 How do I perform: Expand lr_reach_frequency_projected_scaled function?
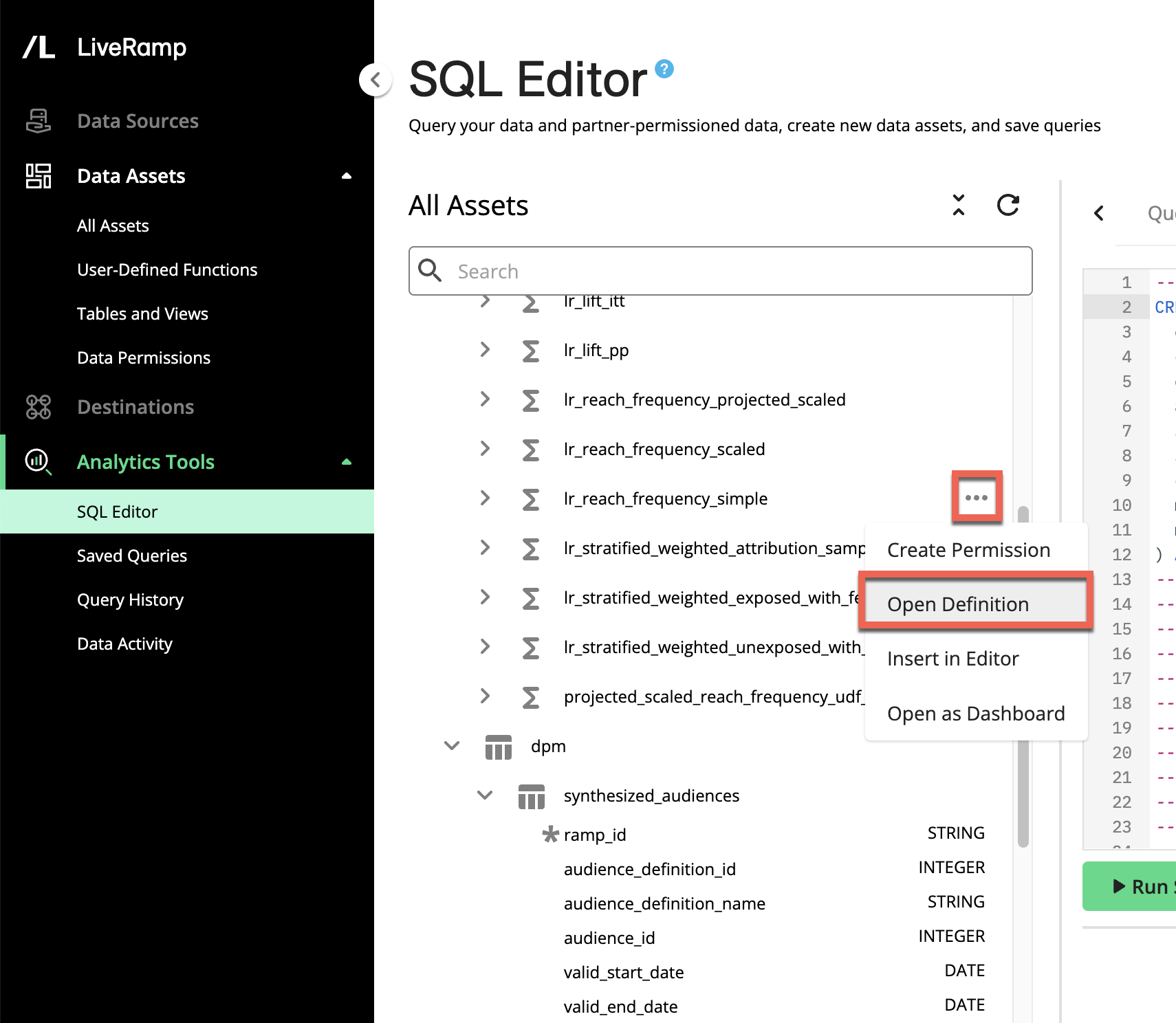click(485, 399)
